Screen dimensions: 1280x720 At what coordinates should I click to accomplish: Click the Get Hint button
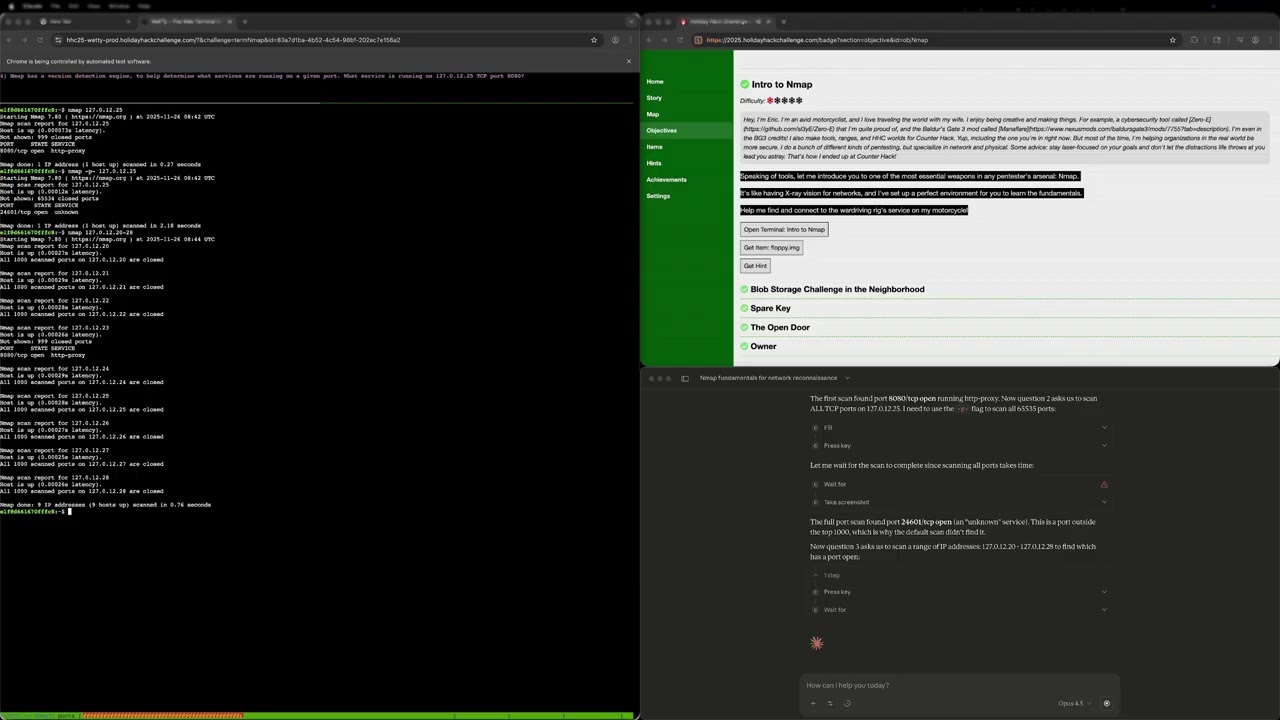[x=755, y=266]
